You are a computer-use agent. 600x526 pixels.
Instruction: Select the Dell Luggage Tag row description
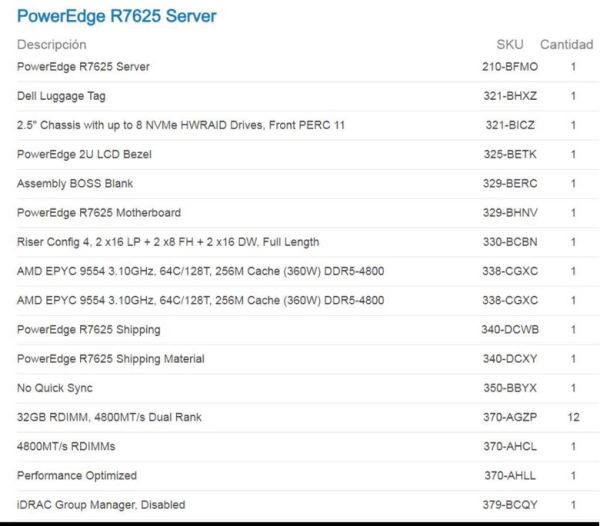[61, 96]
